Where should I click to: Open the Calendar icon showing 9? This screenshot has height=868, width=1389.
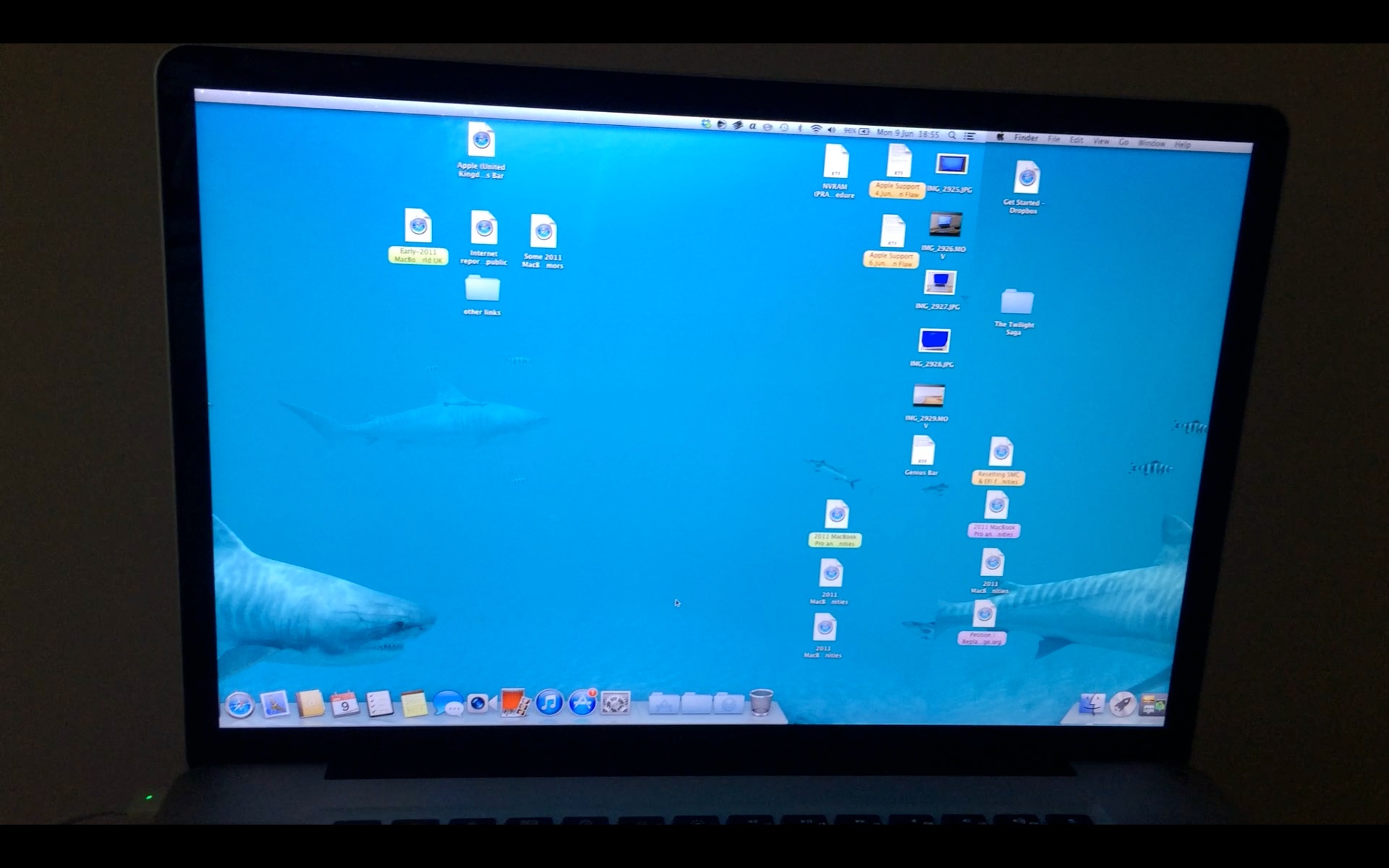pyautogui.click(x=345, y=704)
